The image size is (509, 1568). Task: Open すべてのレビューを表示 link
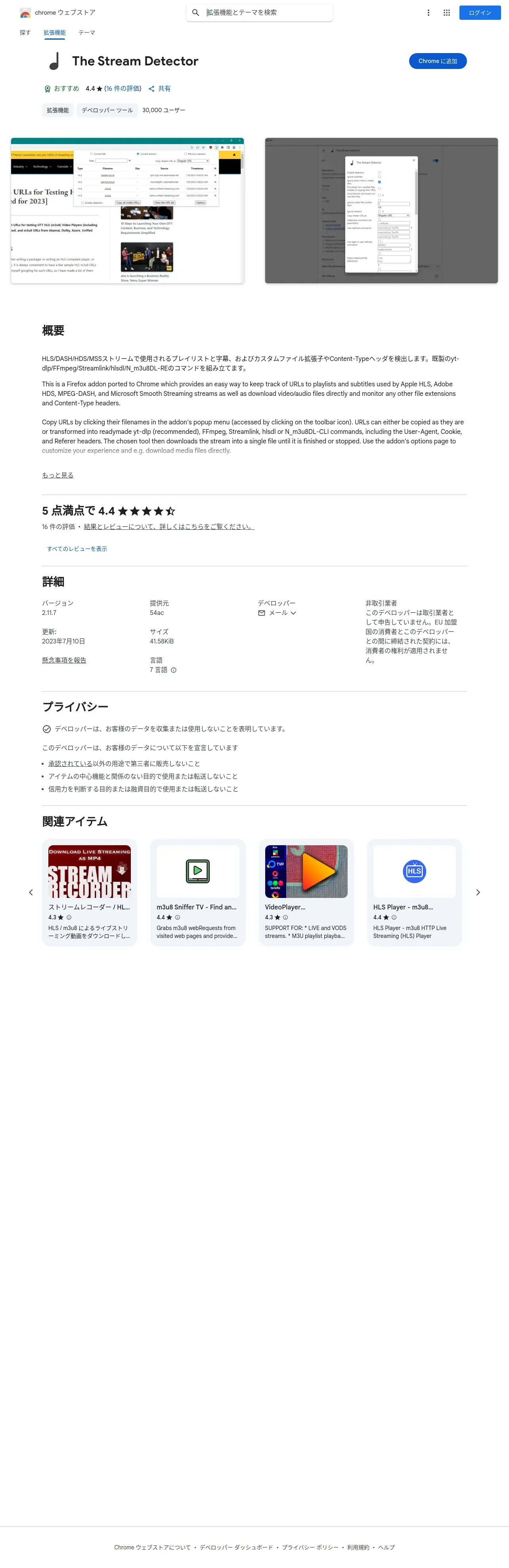pyautogui.click(x=77, y=549)
